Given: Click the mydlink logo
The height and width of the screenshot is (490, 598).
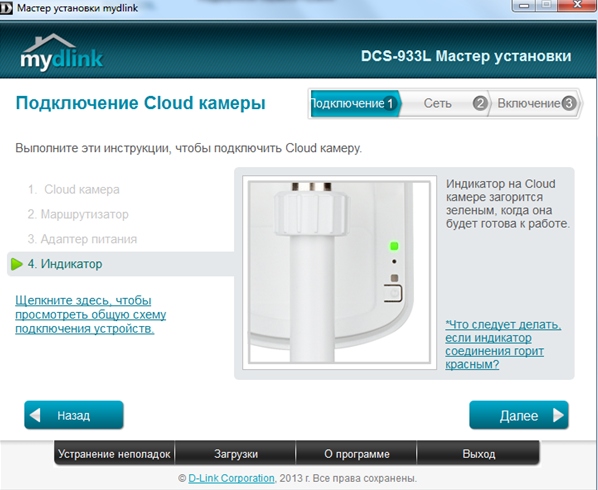Looking at the screenshot, I should coord(62,52).
